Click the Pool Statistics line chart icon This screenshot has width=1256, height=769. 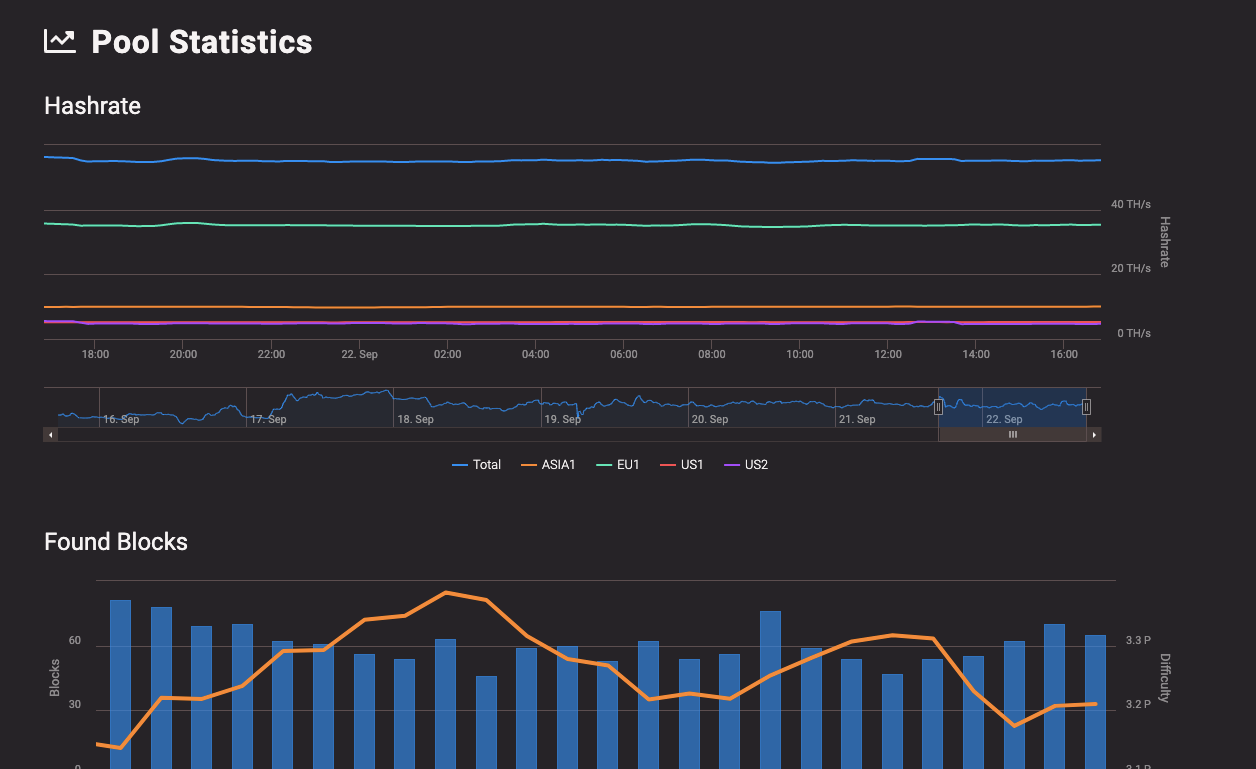58,40
